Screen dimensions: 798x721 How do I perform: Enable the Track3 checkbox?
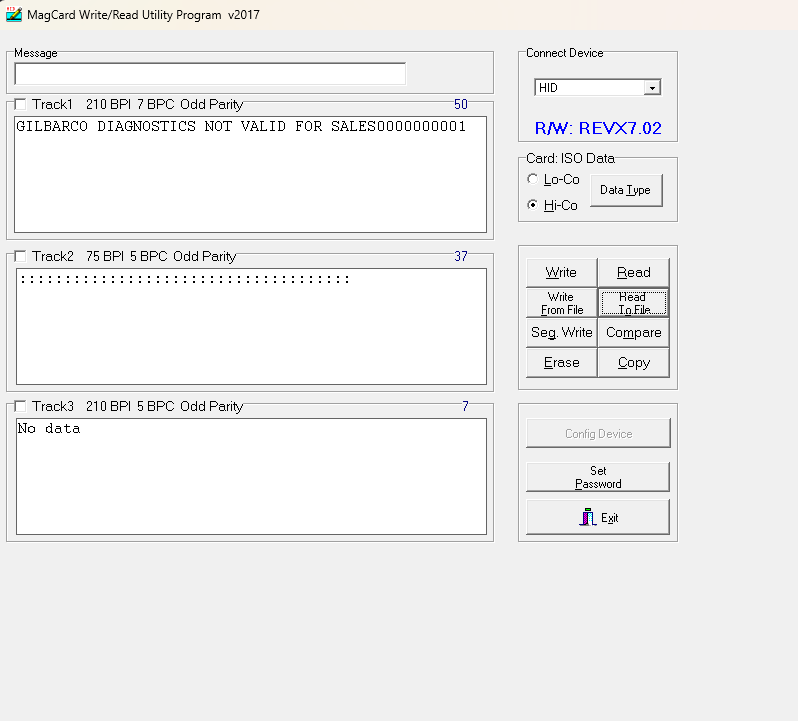pos(20,406)
